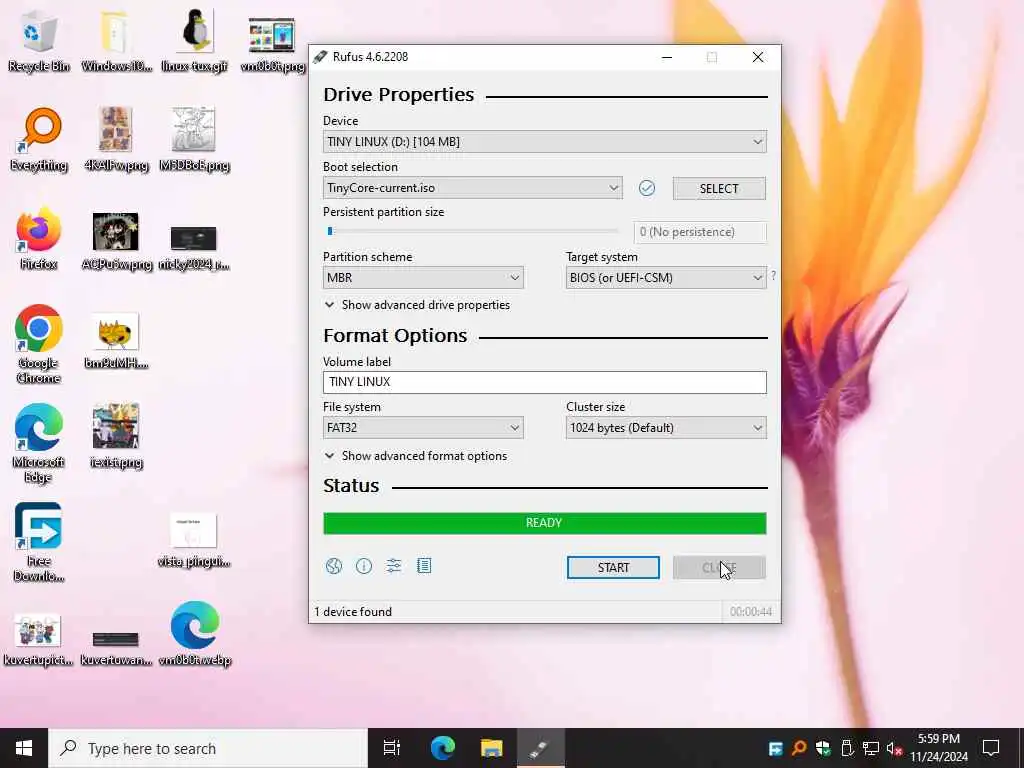
Task: Select the 4KAIFw.png desktop file
Action: [116, 140]
